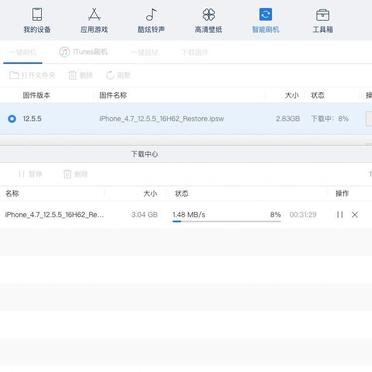The width and height of the screenshot is (372, 372).
Task: Open the 工具箱 toolbox section
Action: (x=323, y=20)
